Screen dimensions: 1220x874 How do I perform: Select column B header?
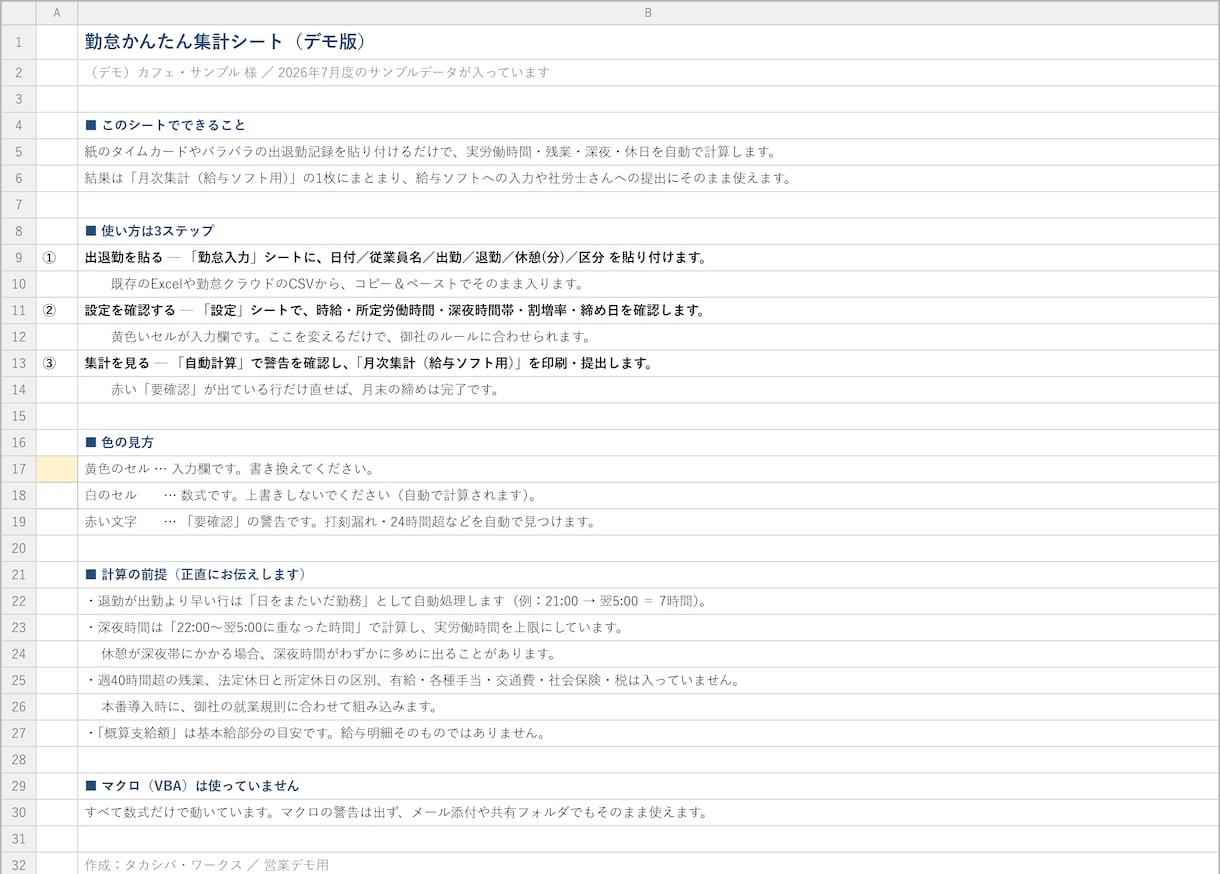[x=648, y=12]
